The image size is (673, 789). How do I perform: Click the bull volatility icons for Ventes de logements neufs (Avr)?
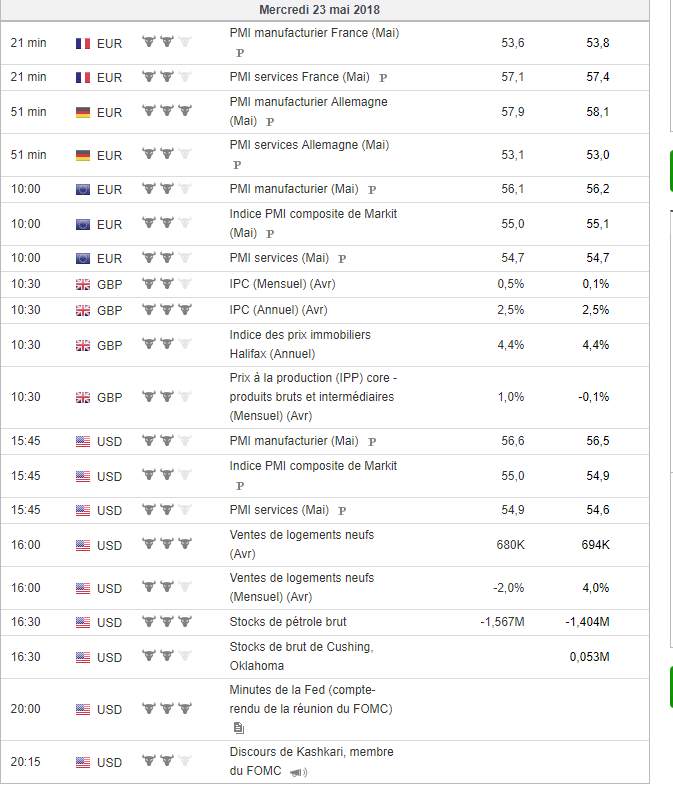pos(167,543)
